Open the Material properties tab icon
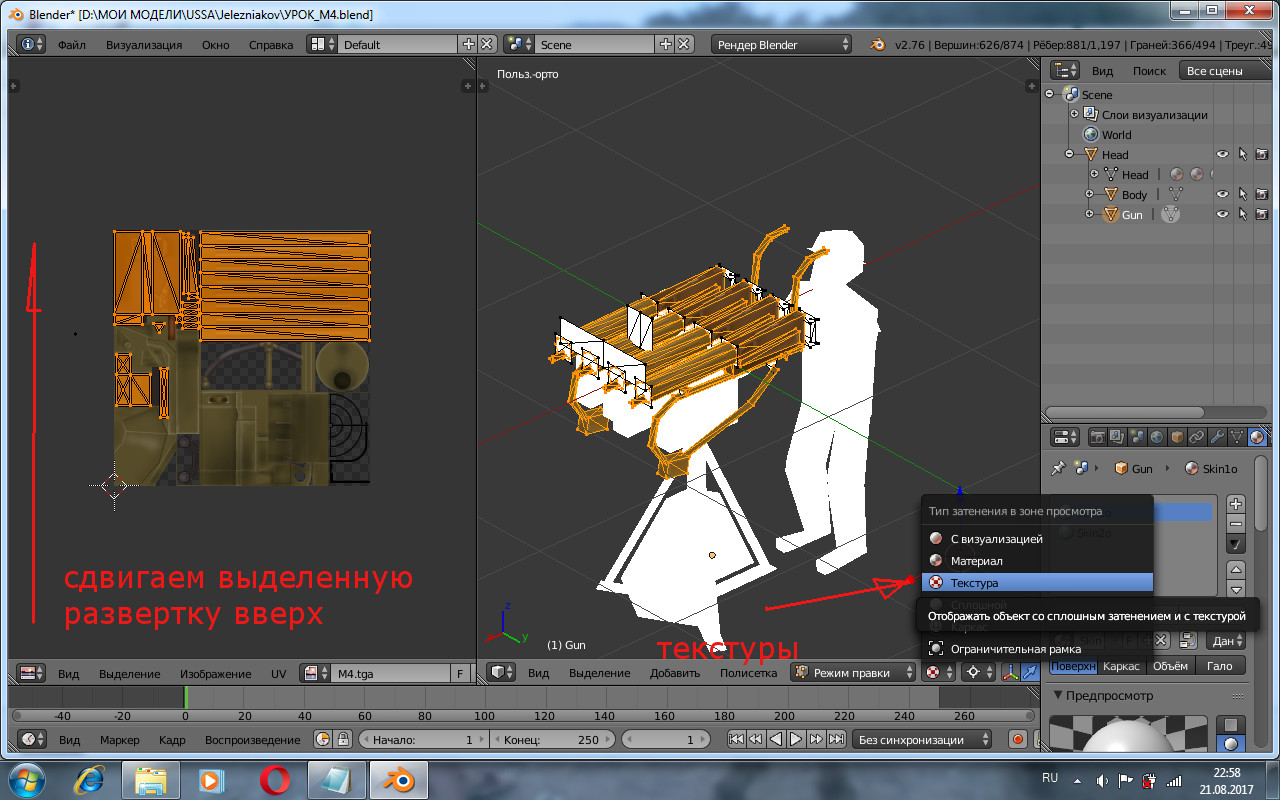Image resolution: width=1280 pixels, height=800 pixels. [x=1255, y=437]
